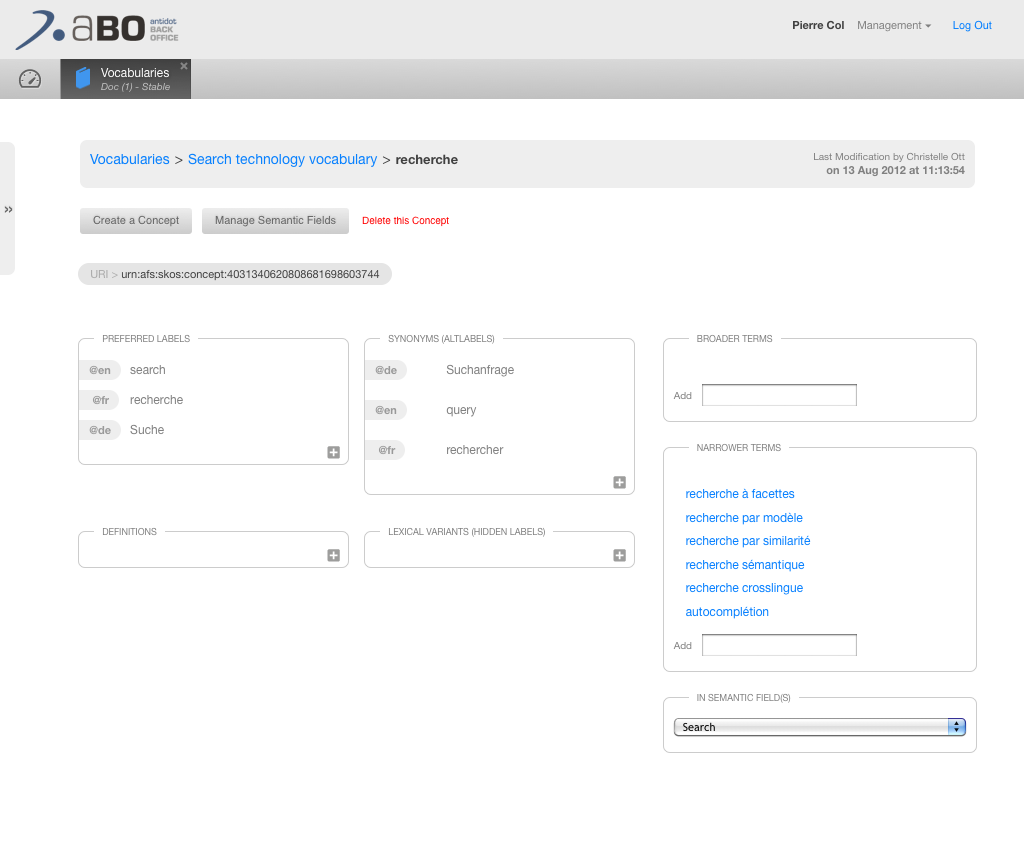Add a definition with plus icon

334,555
